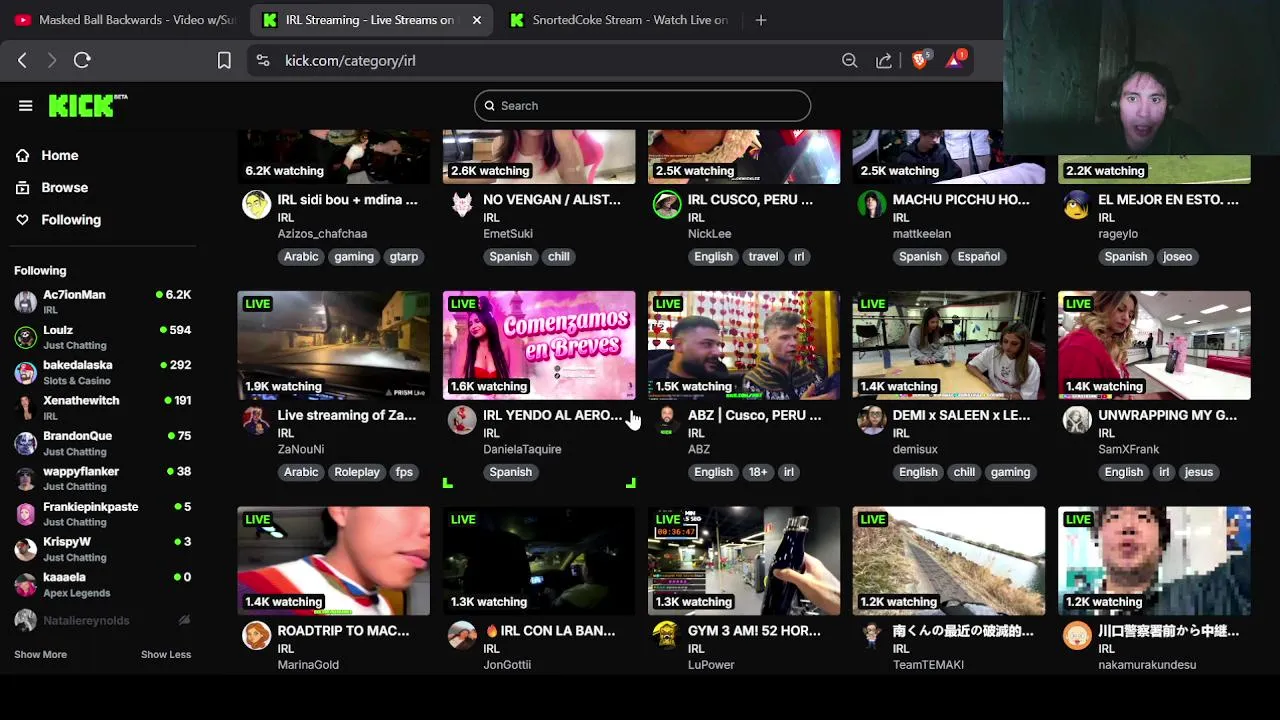
Task: Reload the page
Action: (82, 60)
